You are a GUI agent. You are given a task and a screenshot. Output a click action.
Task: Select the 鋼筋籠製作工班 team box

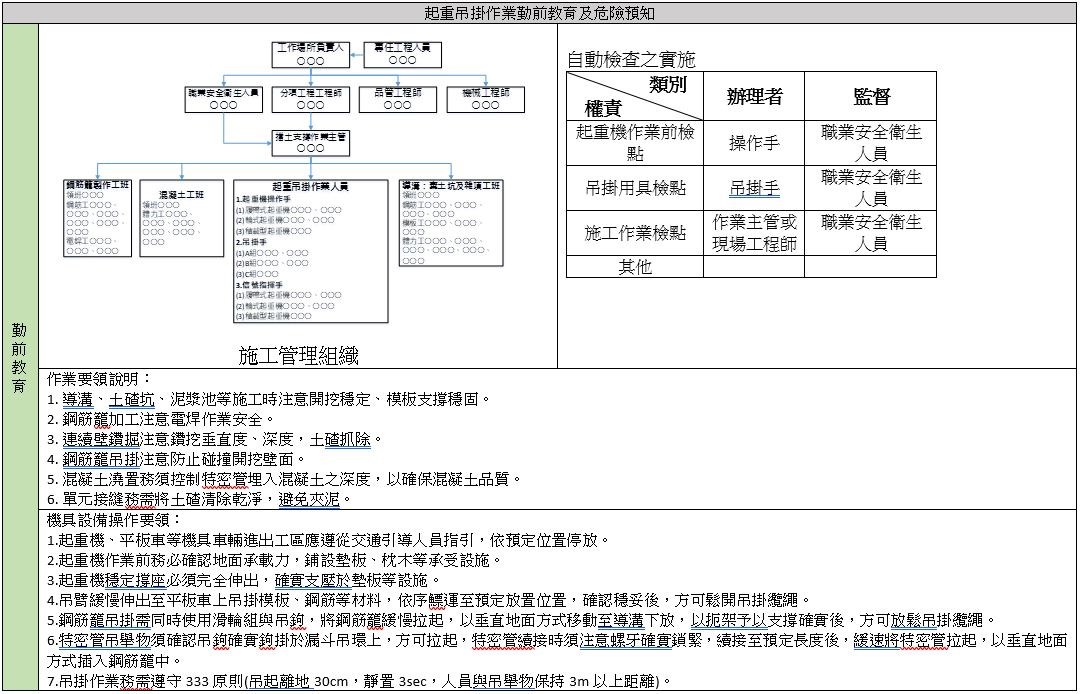(97, 219)
